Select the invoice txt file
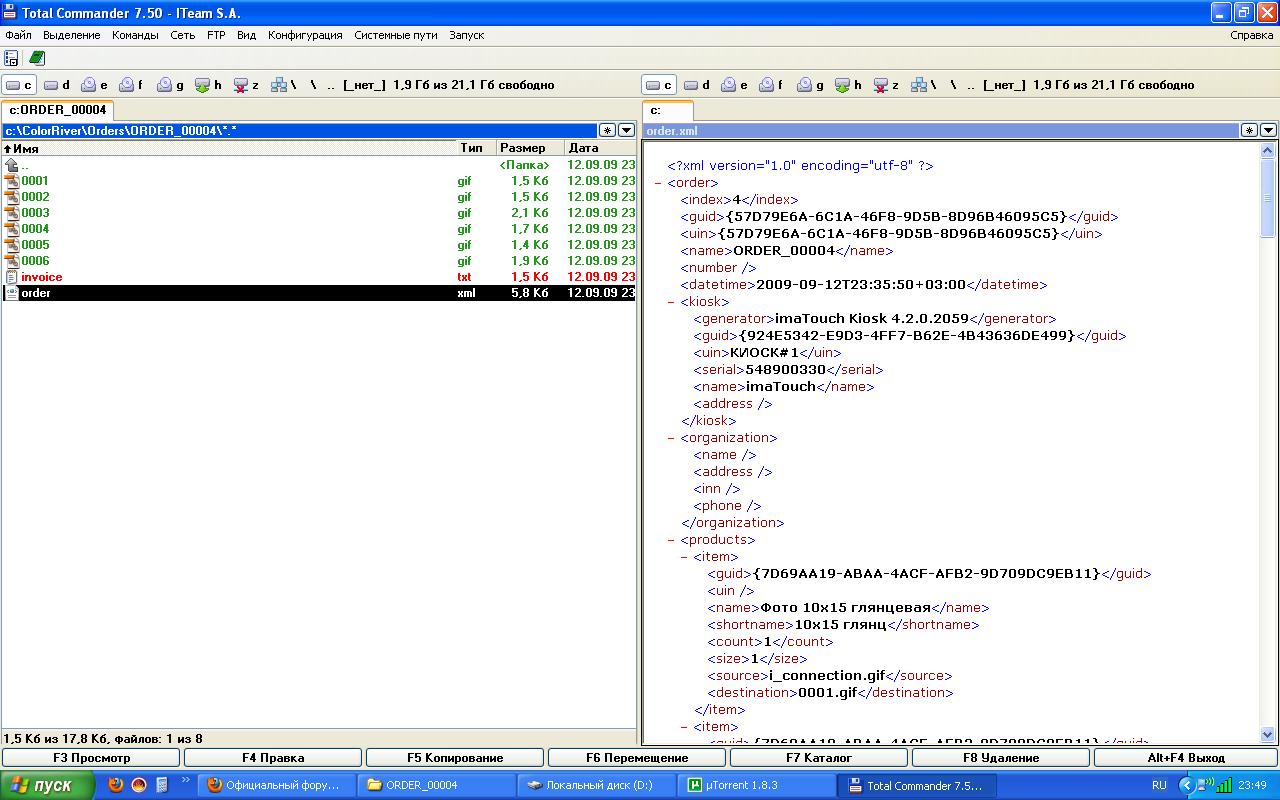Viewport: 1280px width, 800px height. coord(41,277)
